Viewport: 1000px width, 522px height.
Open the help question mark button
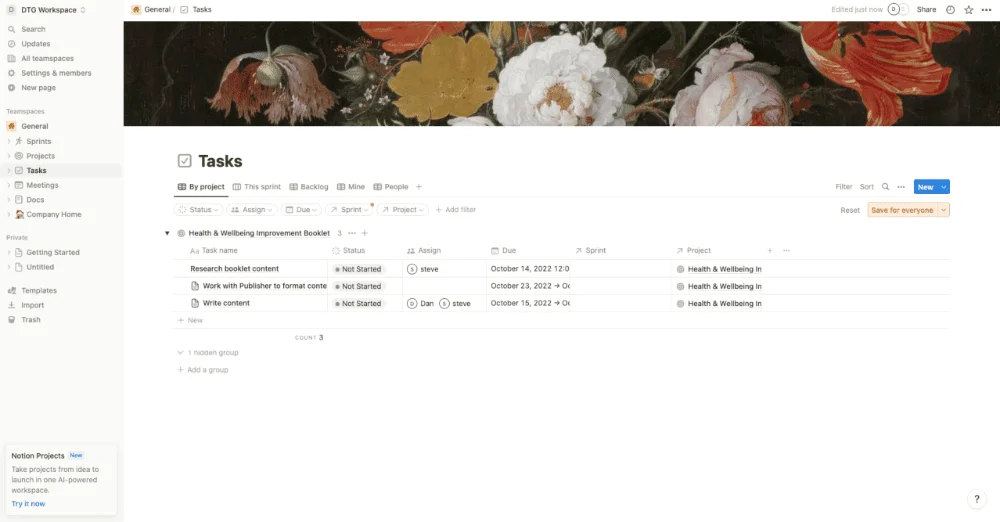coord(976,499)
